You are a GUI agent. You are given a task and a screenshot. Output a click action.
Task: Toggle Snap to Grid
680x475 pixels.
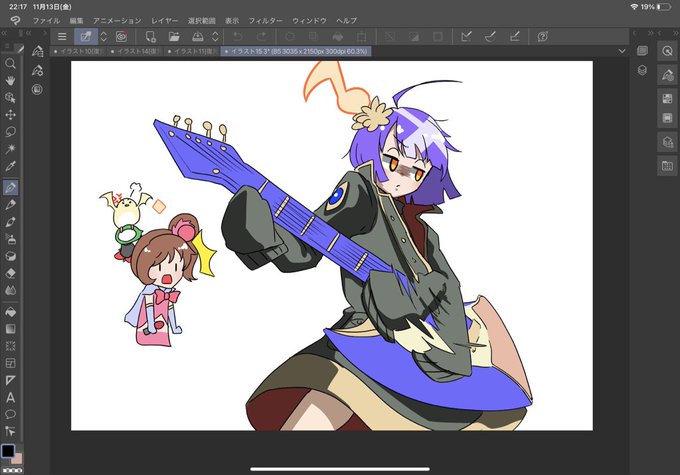tap(515, 36)
